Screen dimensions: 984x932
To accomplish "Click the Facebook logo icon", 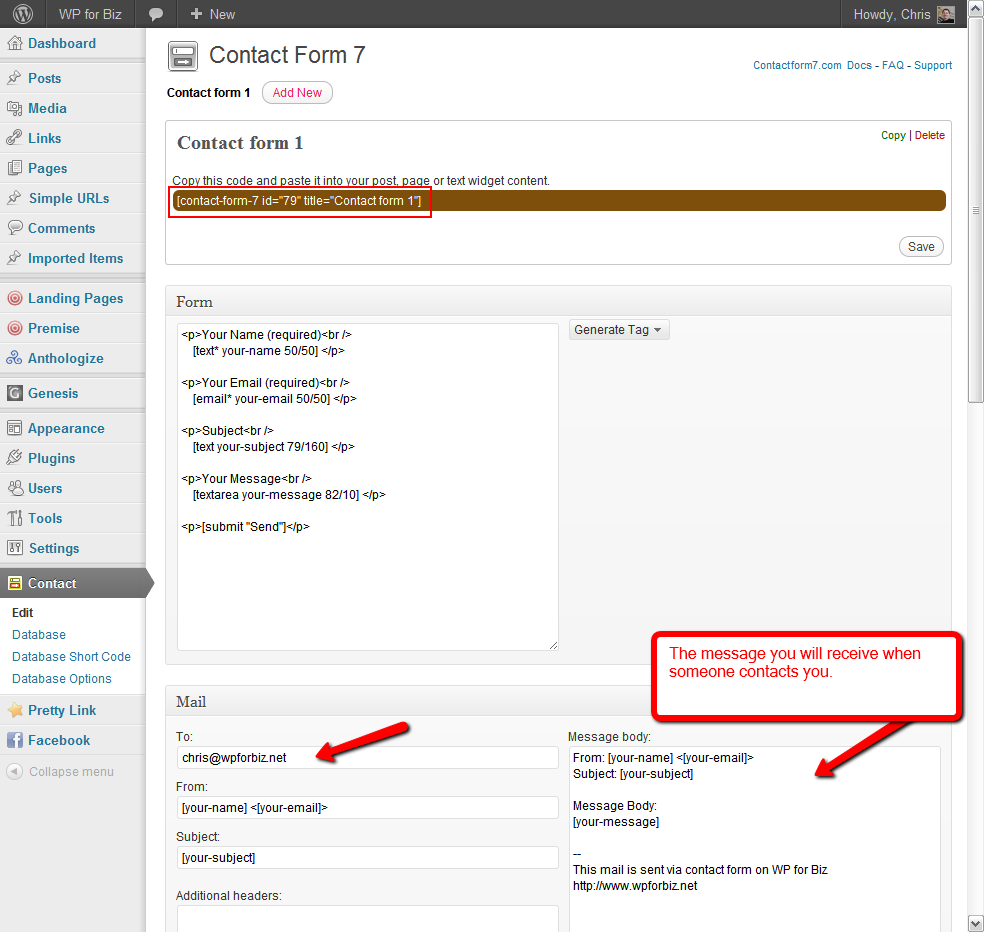I will click(14, 741).
